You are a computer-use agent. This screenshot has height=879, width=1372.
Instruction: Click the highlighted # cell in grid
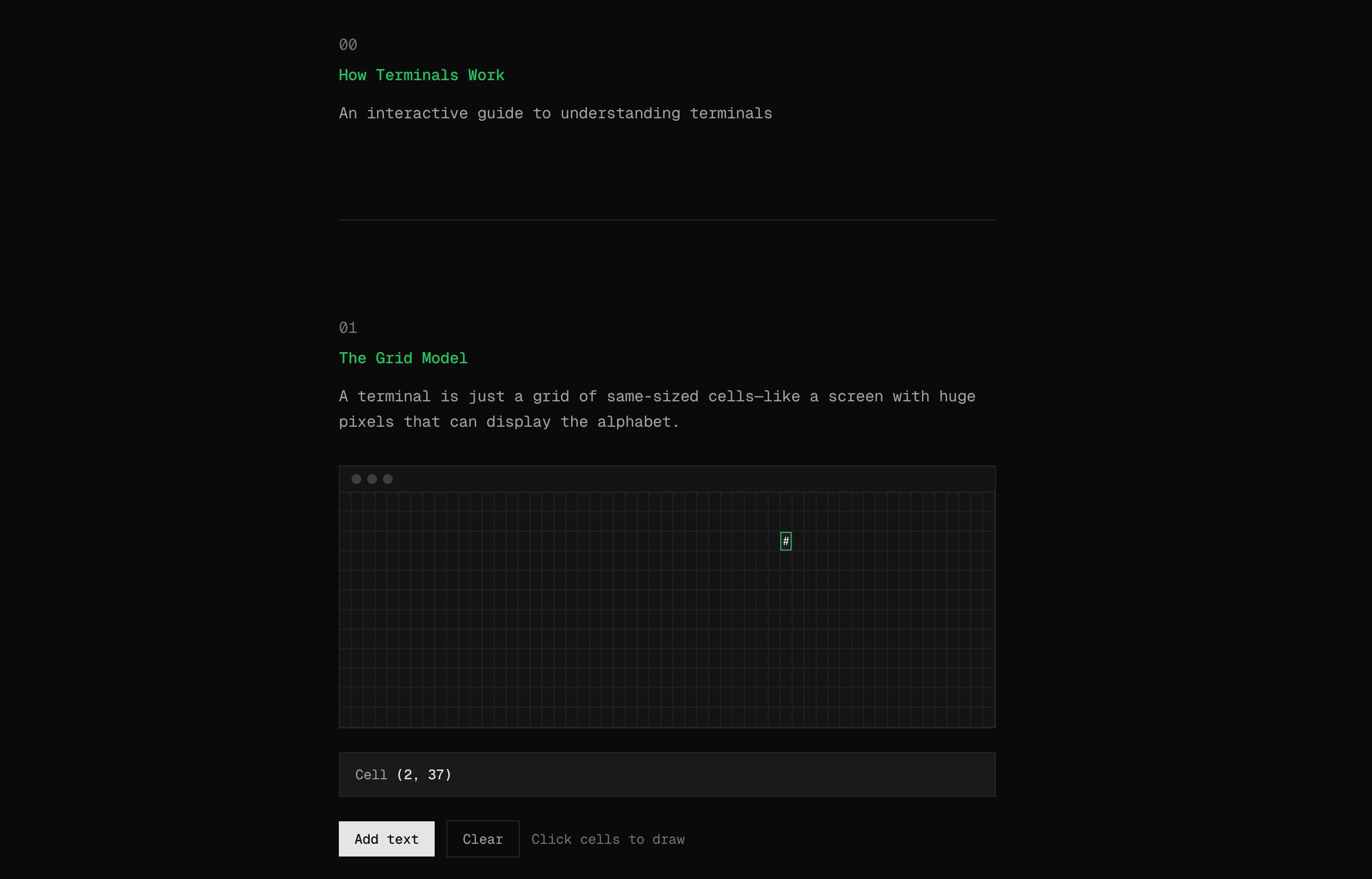(x=786, y=541)
